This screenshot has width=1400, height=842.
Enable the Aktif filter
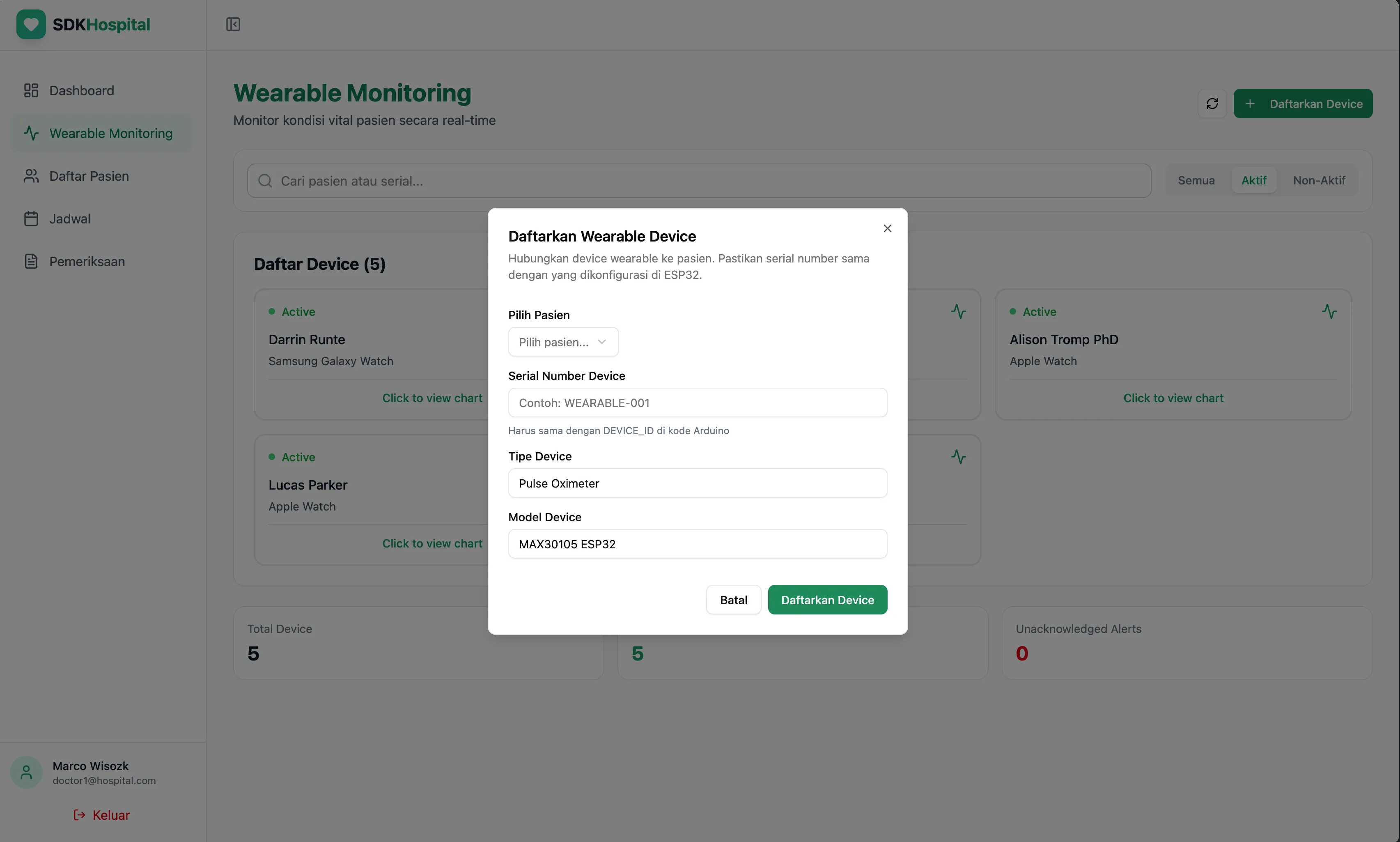click(1254, 180)
